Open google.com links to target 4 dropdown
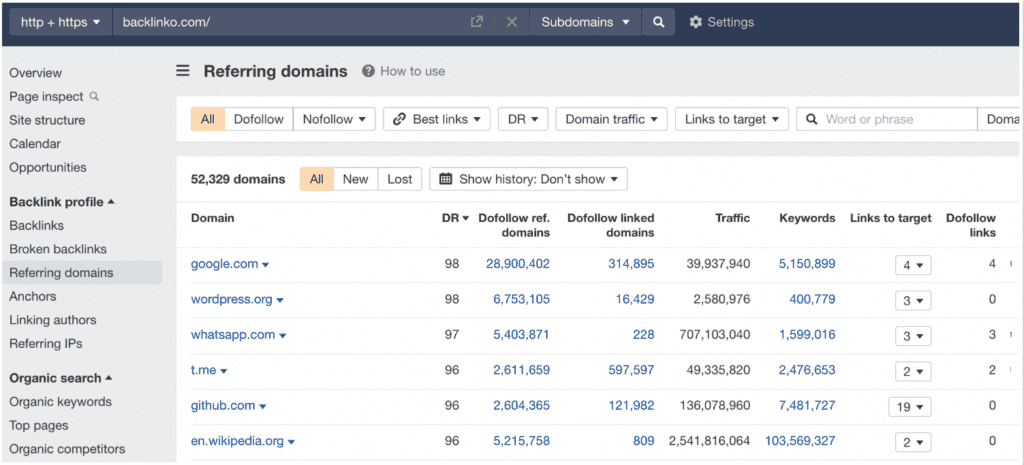The width and height of the screenshot is (1024, 465). pyautogui.click(x=913, y=265)
